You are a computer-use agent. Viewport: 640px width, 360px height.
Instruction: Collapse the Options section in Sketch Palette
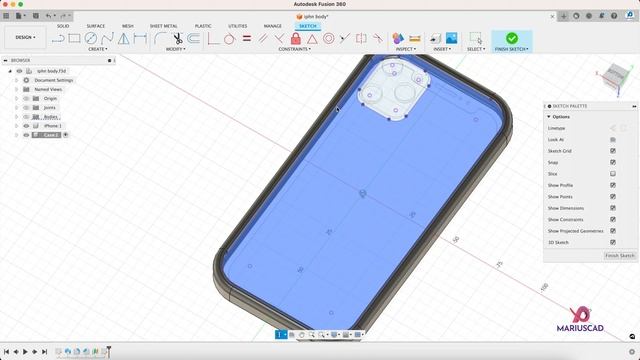point(549,117)
